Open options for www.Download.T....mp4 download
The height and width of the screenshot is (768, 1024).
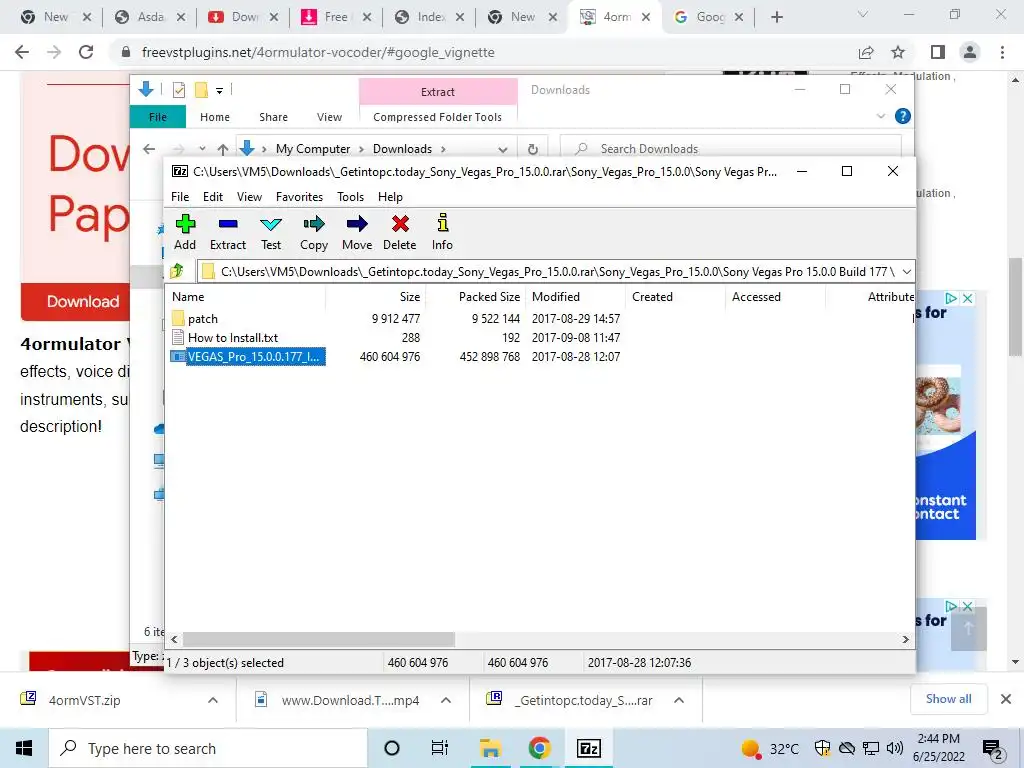tap(446, 700)
